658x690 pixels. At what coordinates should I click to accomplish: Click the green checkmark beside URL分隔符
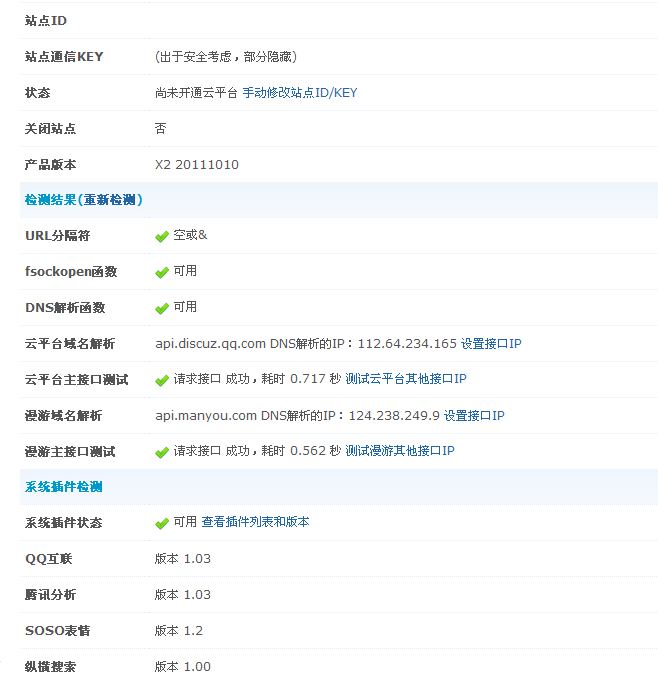pyautogui.click(x=162, y=236)
